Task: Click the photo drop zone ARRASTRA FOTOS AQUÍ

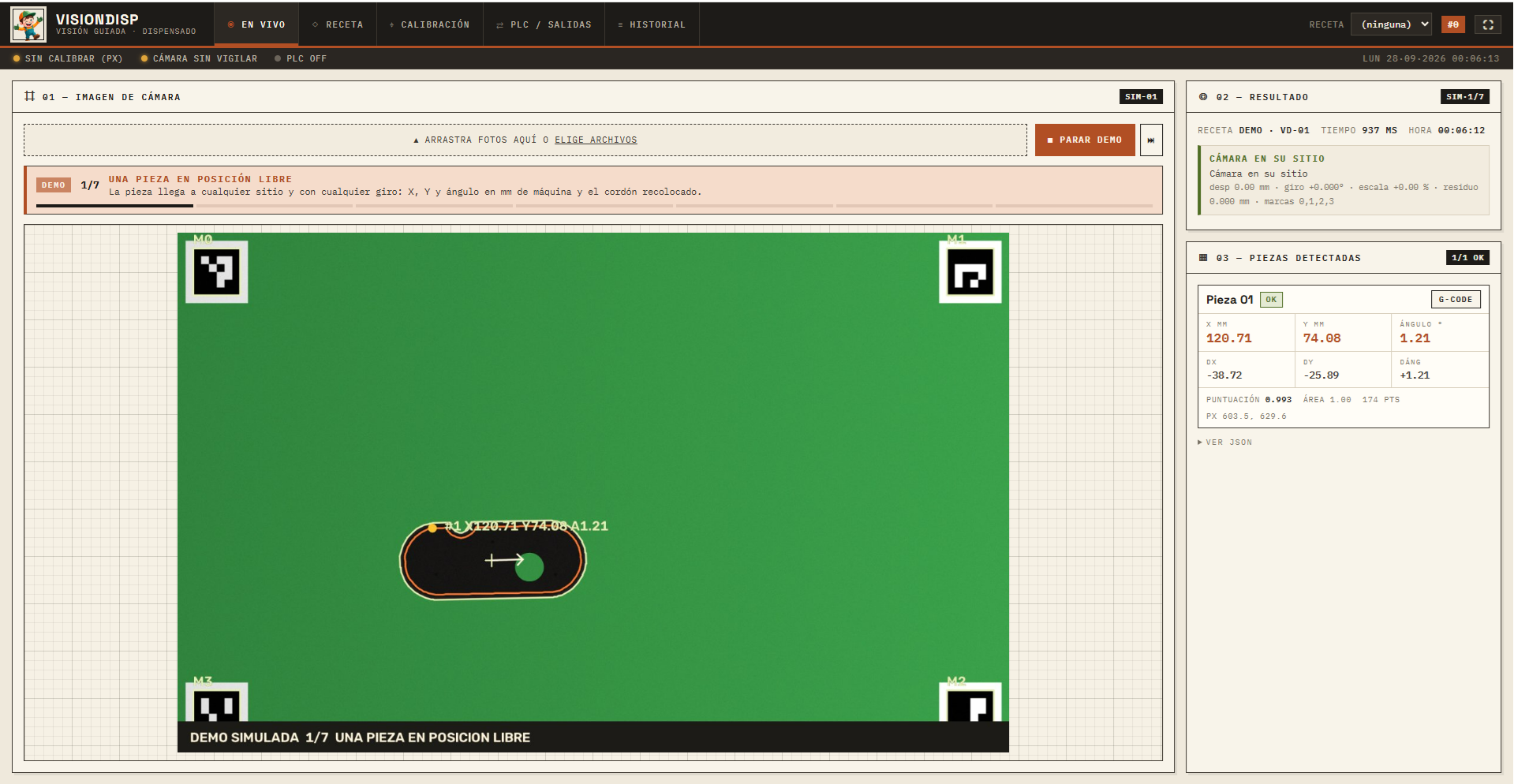Action: pos(525,140)
